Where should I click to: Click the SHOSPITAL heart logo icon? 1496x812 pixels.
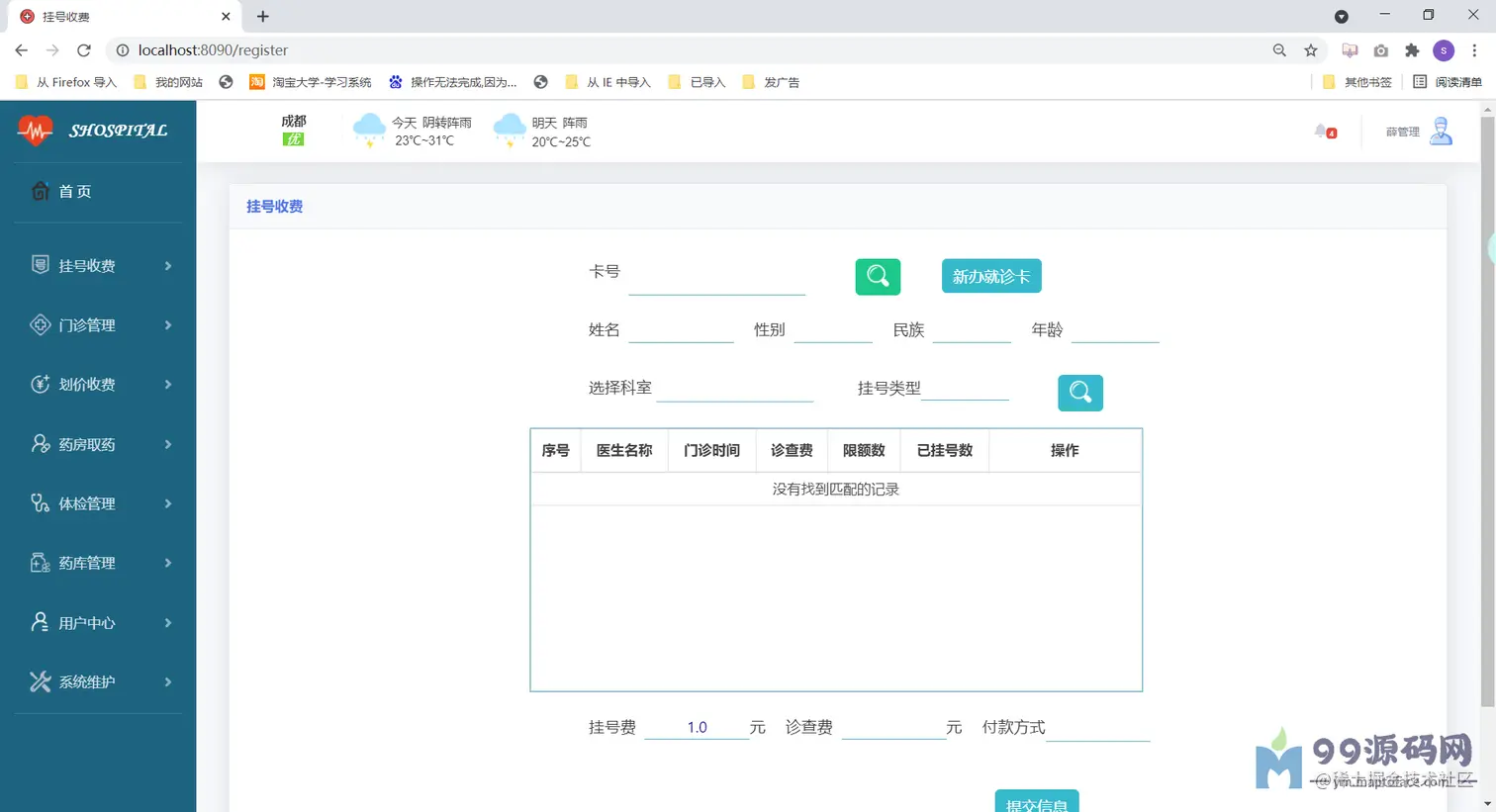(x=35, y=130)
